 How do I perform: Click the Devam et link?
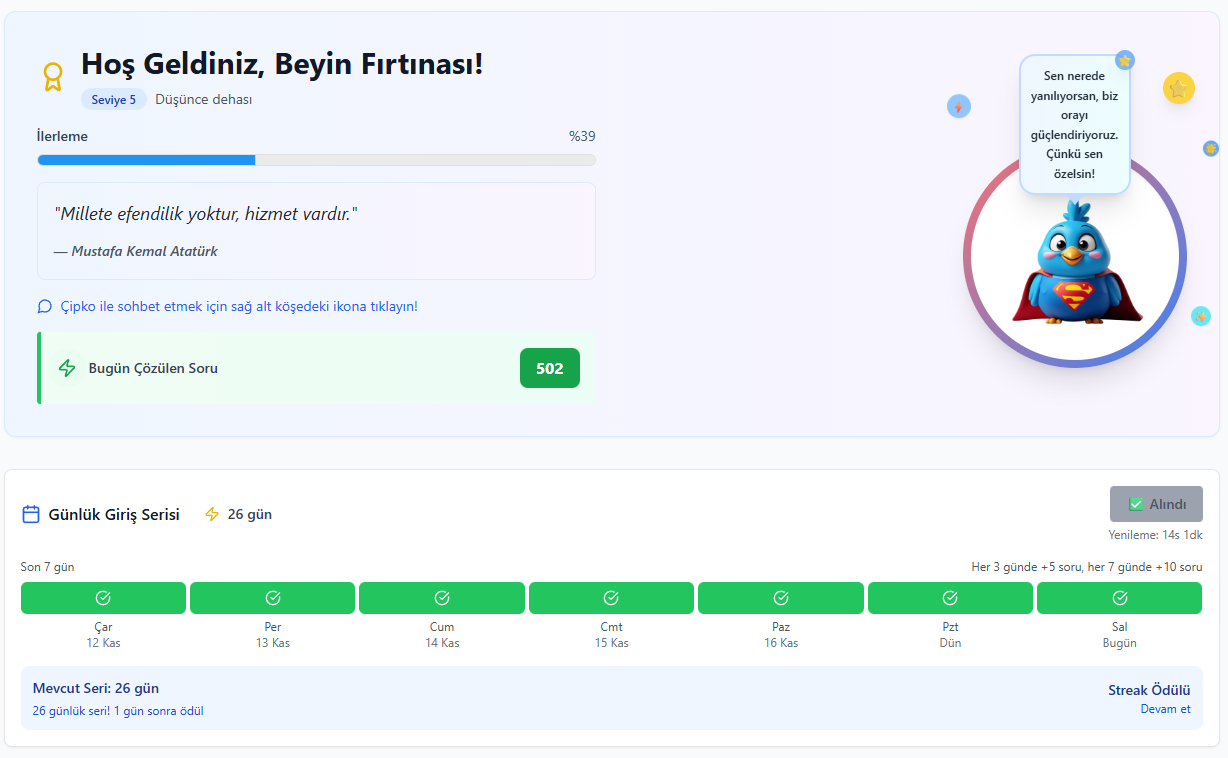coord(1166,709)
